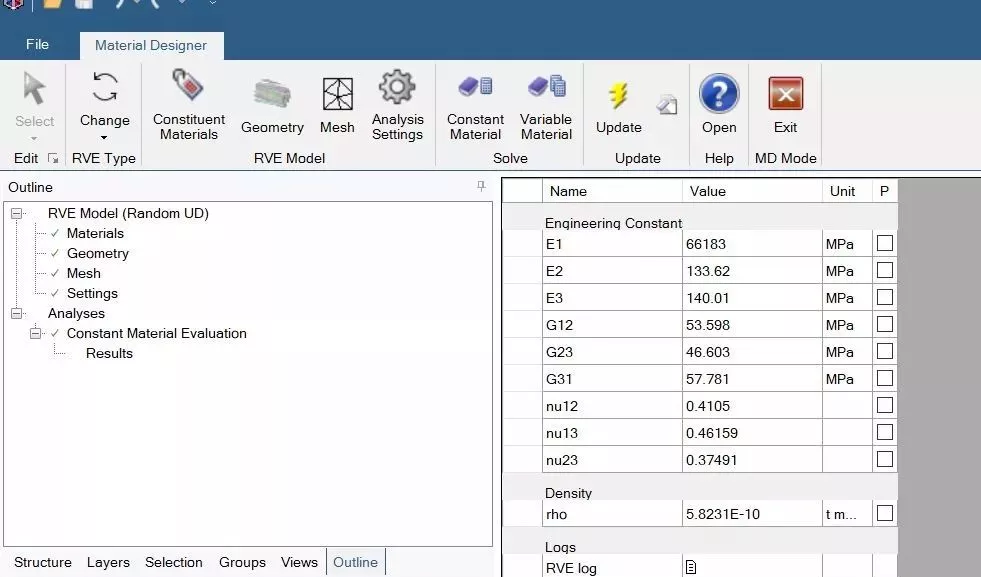Select Analyses in the outline tree

[x=76, y=314]
